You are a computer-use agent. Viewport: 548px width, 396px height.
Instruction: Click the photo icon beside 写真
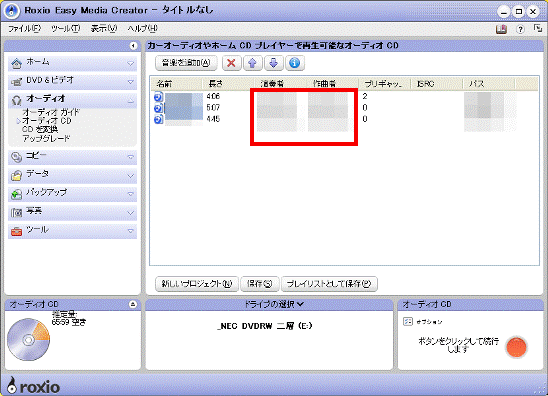click(16, 213)
